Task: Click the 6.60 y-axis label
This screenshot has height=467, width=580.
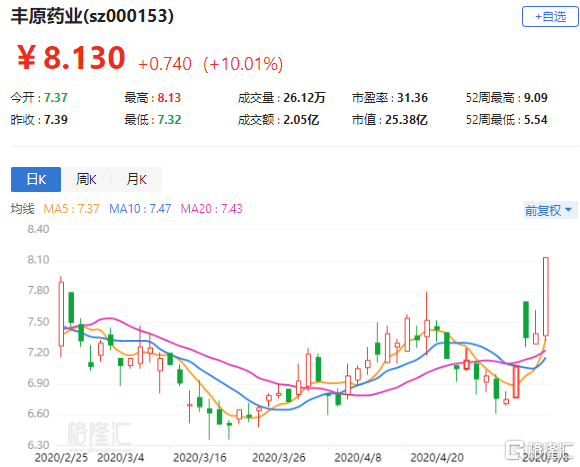Action: point(38,414)
